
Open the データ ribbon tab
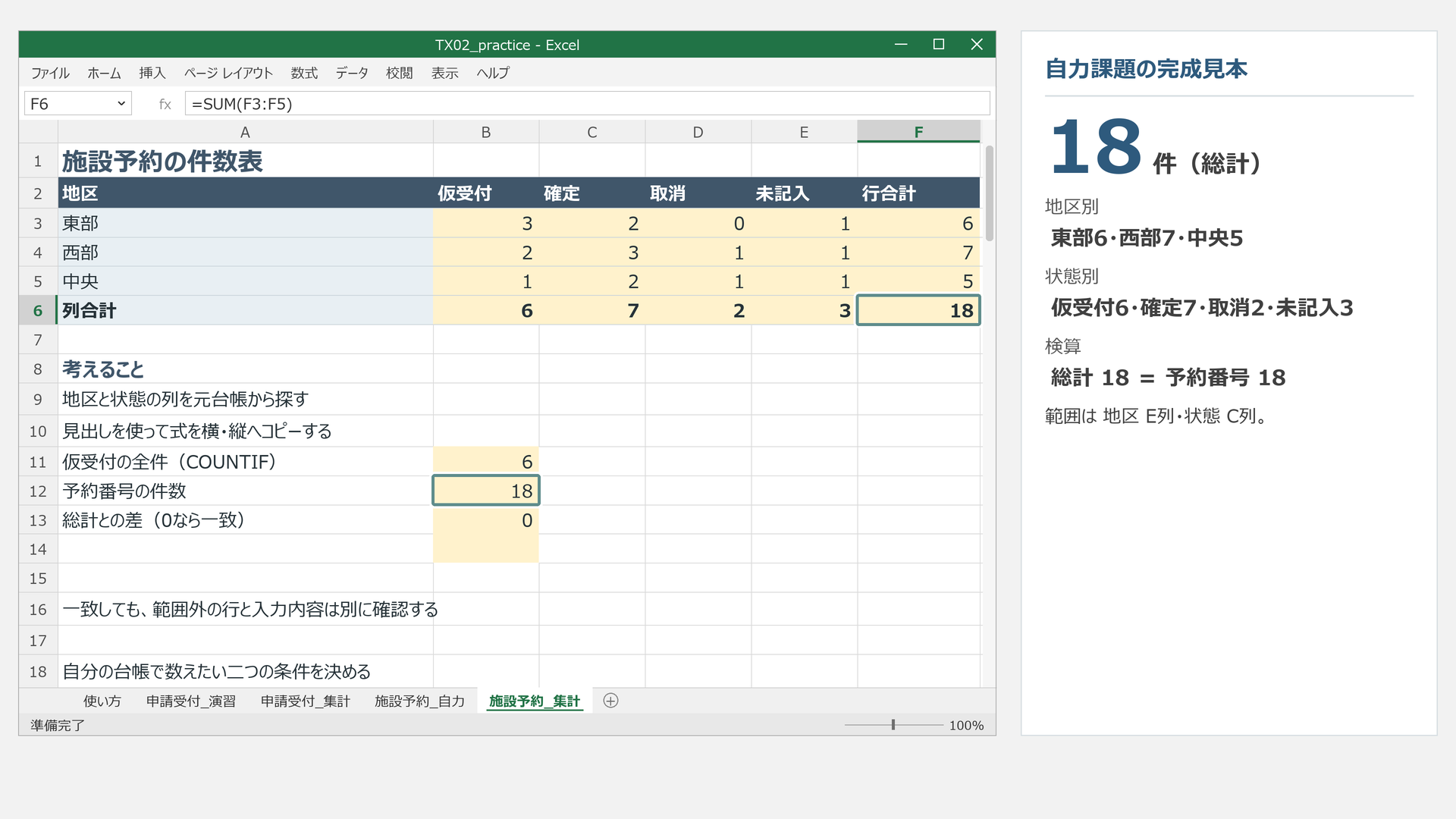(x=352, y=73)
